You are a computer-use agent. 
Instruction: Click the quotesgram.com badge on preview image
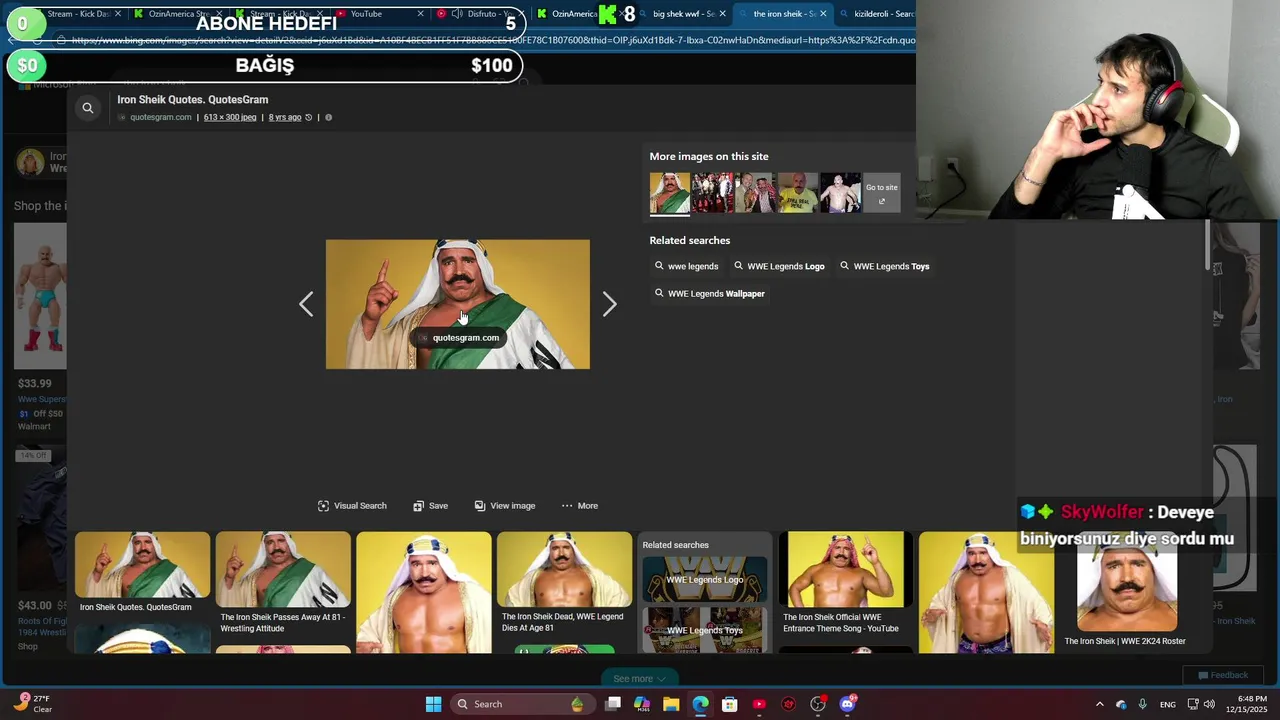pos(458,338)
